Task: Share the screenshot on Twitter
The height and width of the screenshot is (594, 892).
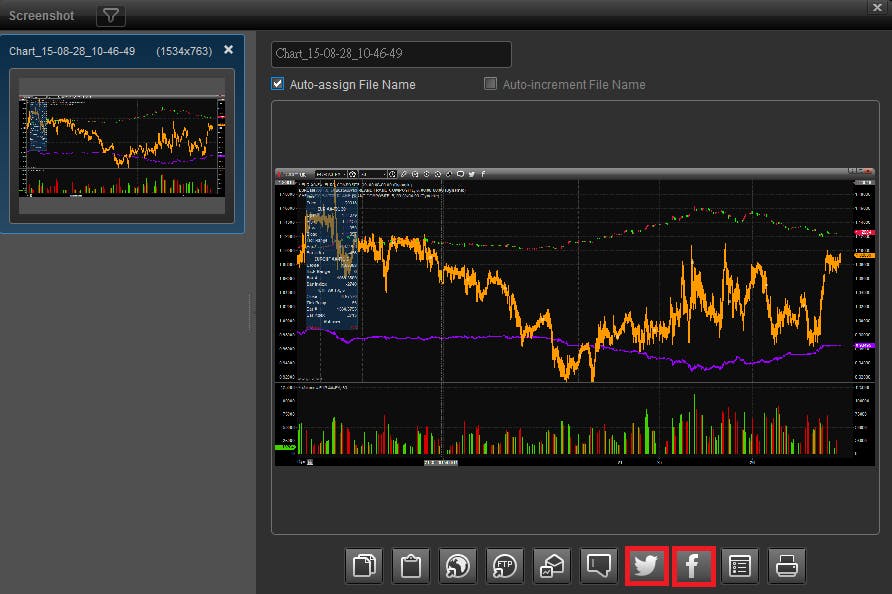Action: tap(646, 567)
